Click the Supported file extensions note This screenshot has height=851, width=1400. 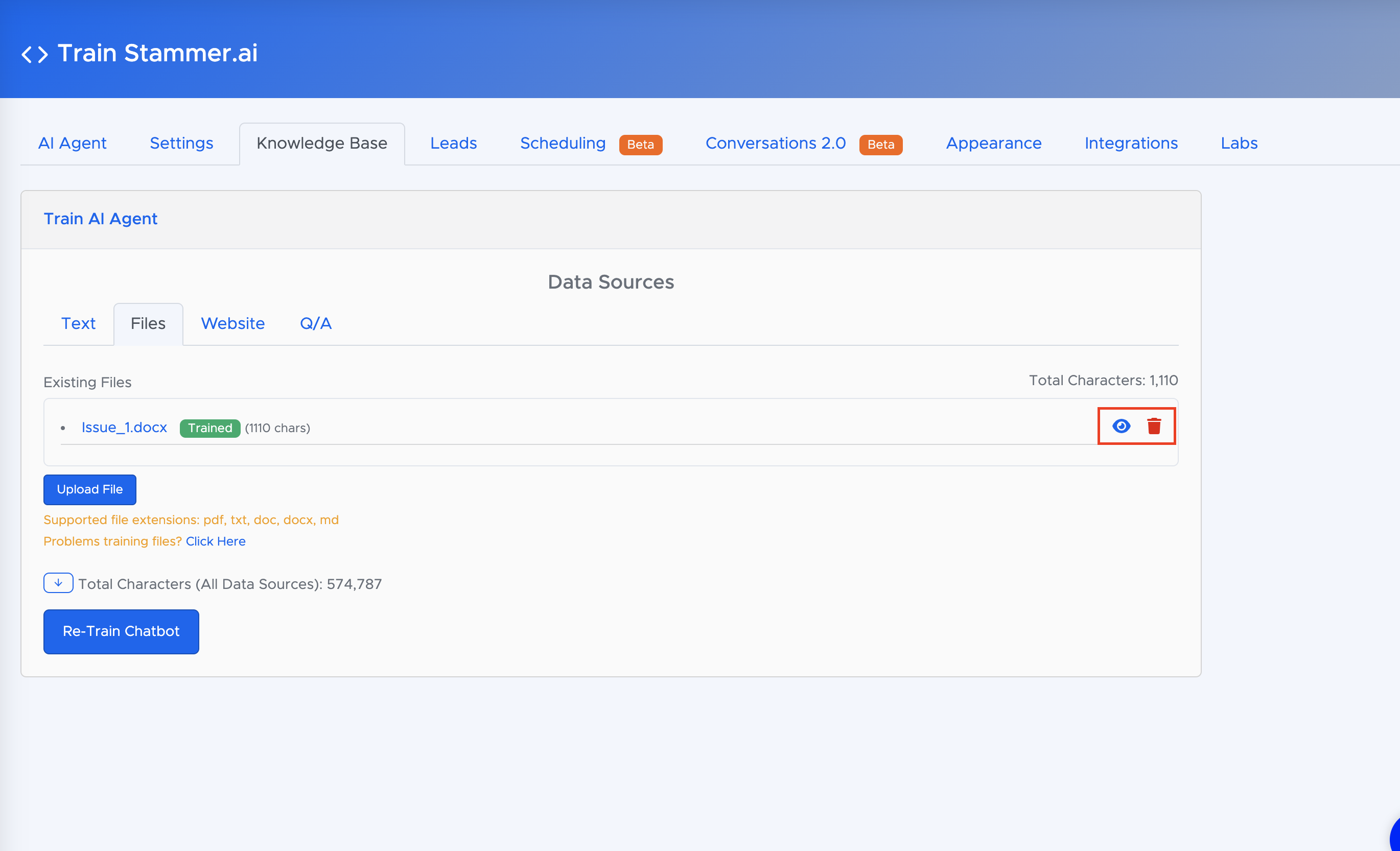[191, 520]
